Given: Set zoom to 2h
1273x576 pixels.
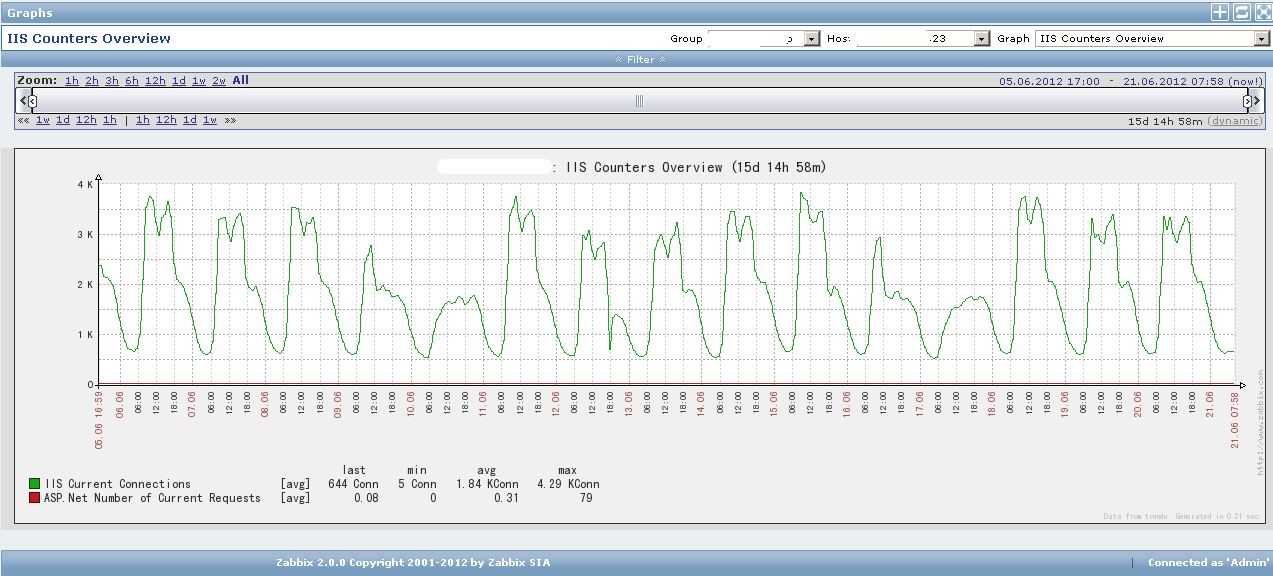Looking at the screenshot, I should [x=92, y=81].
